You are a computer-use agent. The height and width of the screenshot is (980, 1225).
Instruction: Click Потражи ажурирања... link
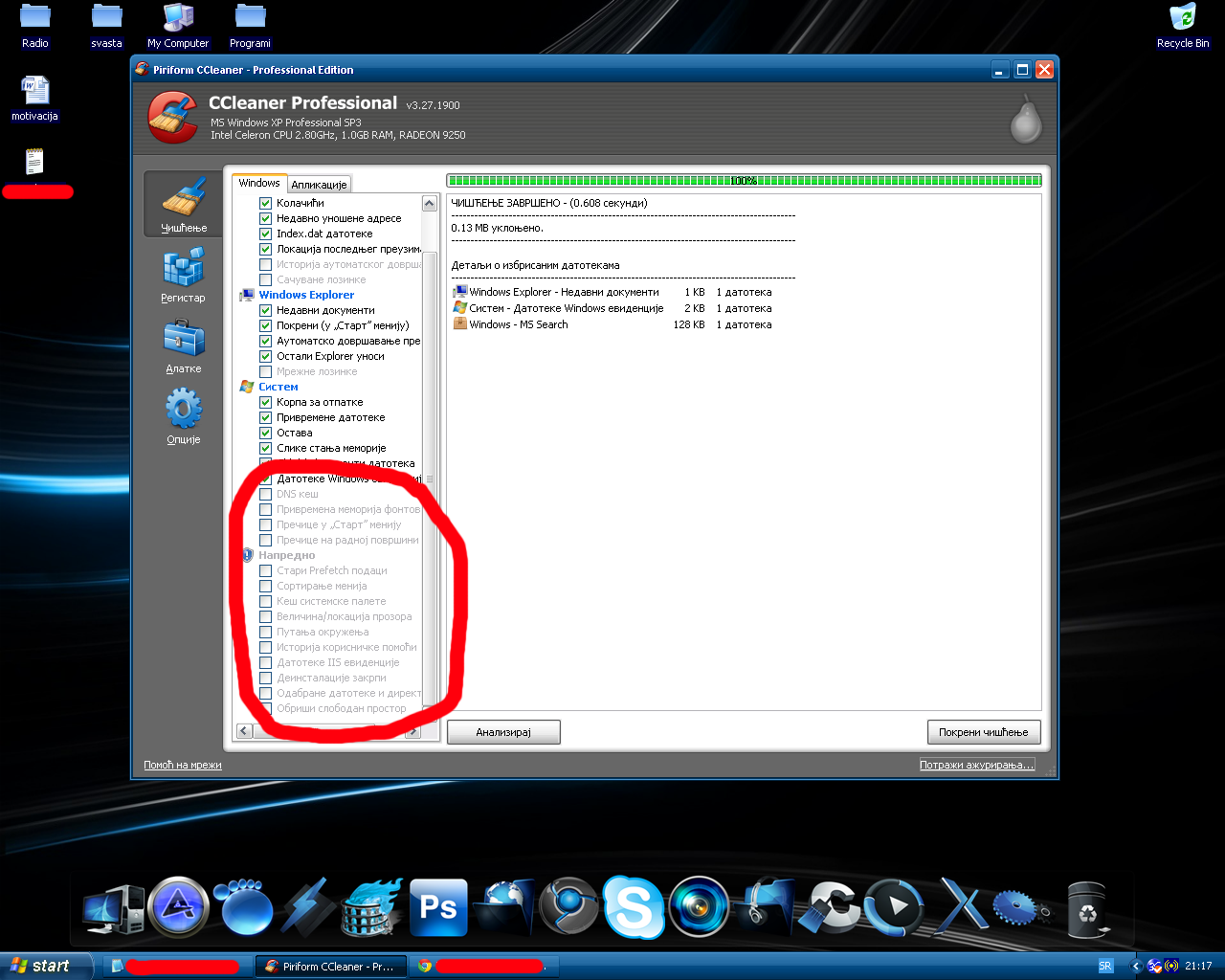(977, 765)
